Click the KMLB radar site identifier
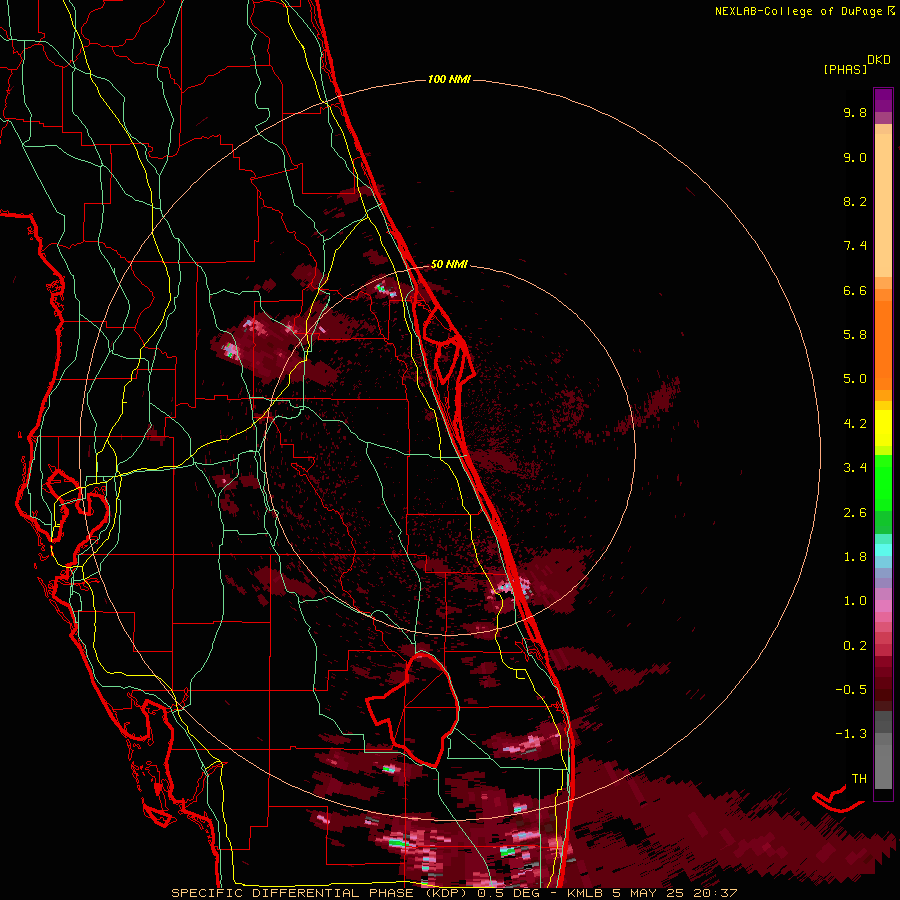The image size is (900, 900). pos(584,893)
